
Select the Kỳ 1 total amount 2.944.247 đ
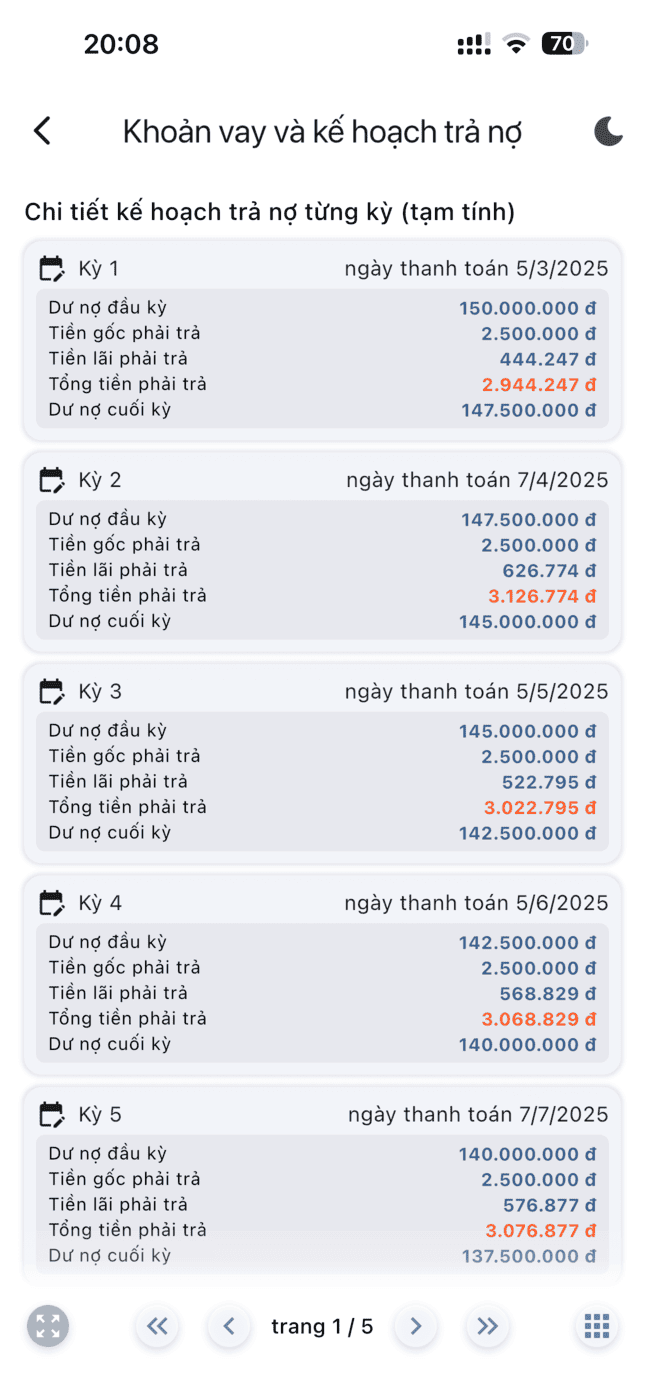[539, 385]
